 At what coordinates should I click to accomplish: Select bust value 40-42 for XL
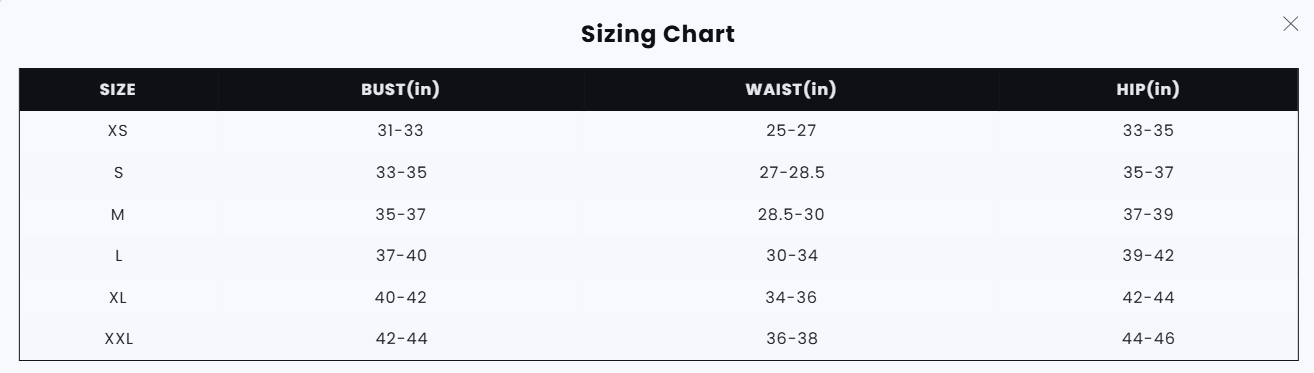401,298
